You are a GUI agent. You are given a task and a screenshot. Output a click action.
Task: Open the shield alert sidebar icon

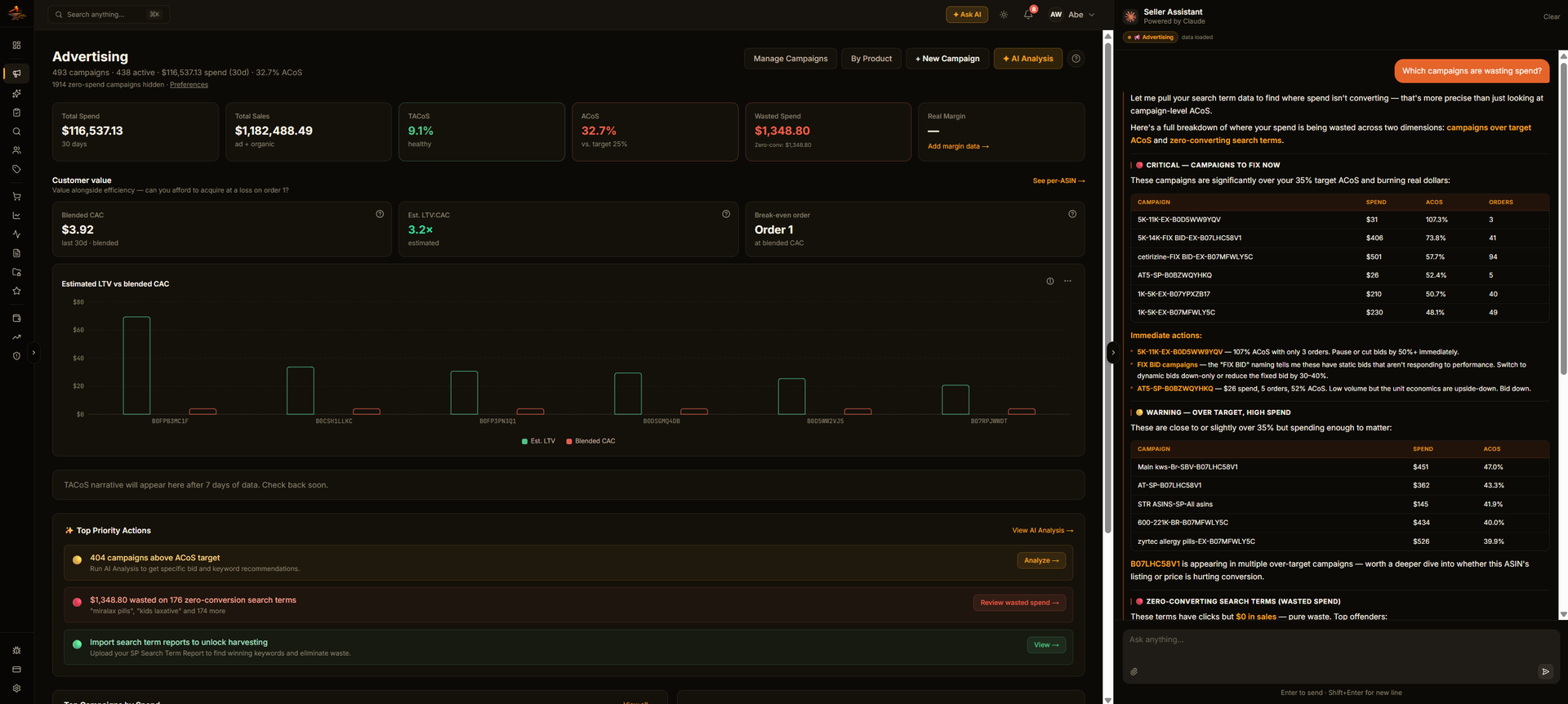pyautogui.click(x=16, y=356)
